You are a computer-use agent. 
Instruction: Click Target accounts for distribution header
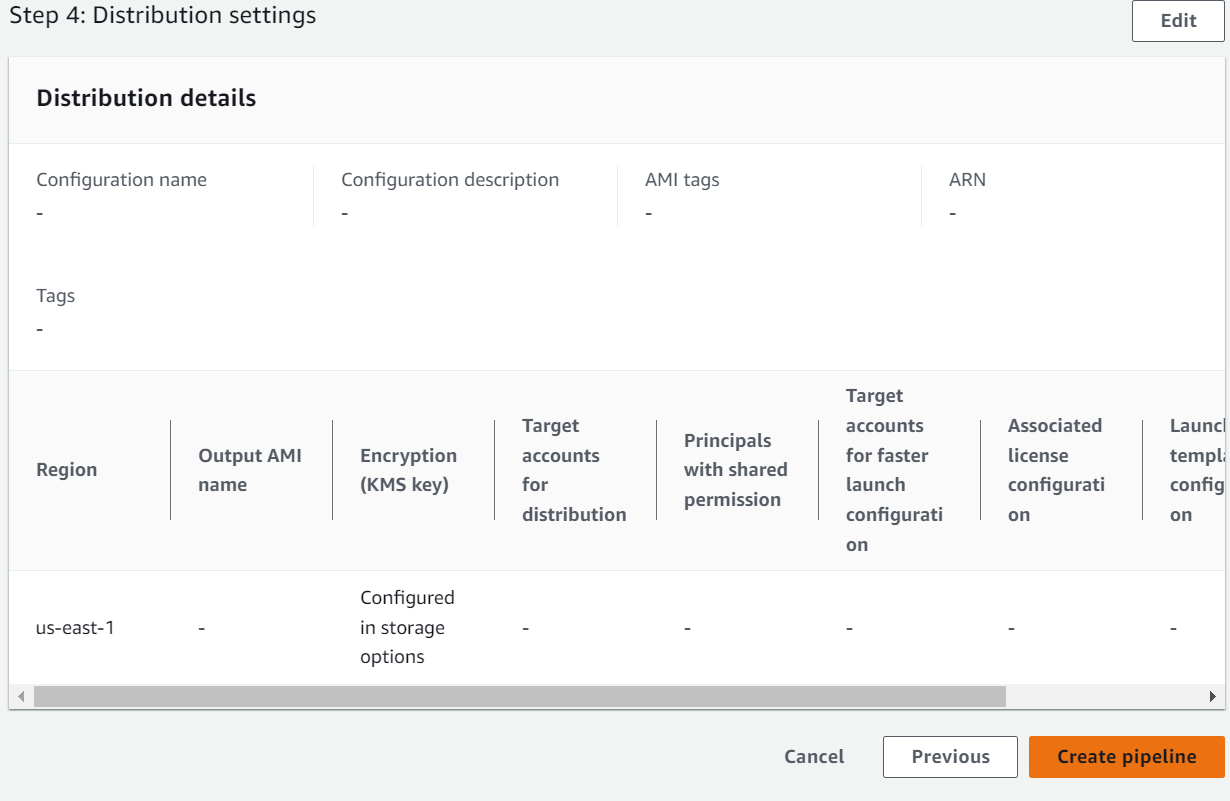pos(573,470)
